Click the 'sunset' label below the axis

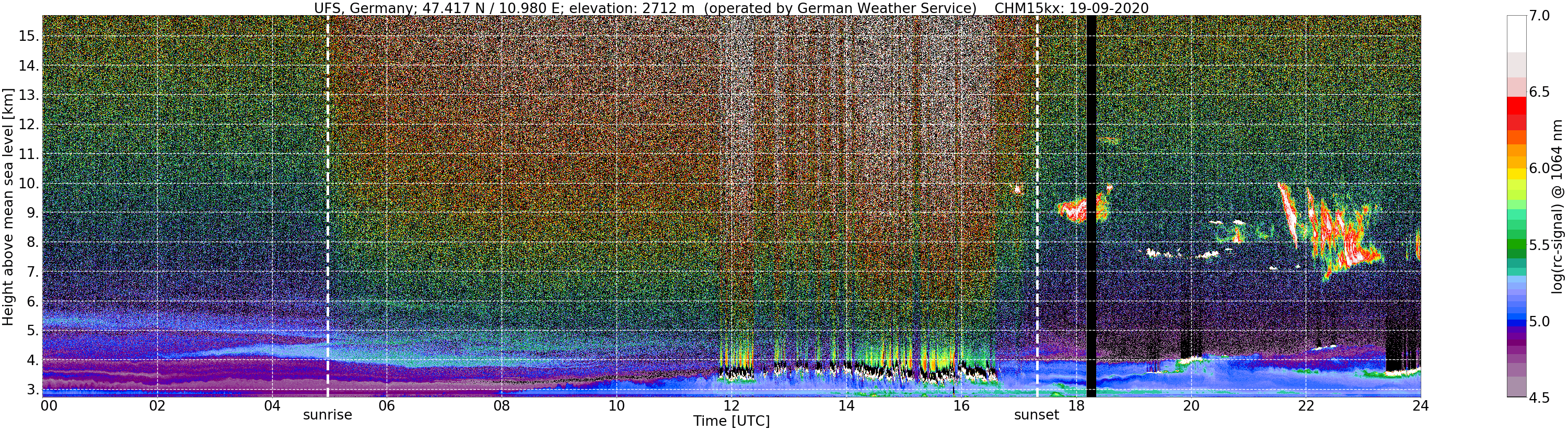(x=1037, y=415)
